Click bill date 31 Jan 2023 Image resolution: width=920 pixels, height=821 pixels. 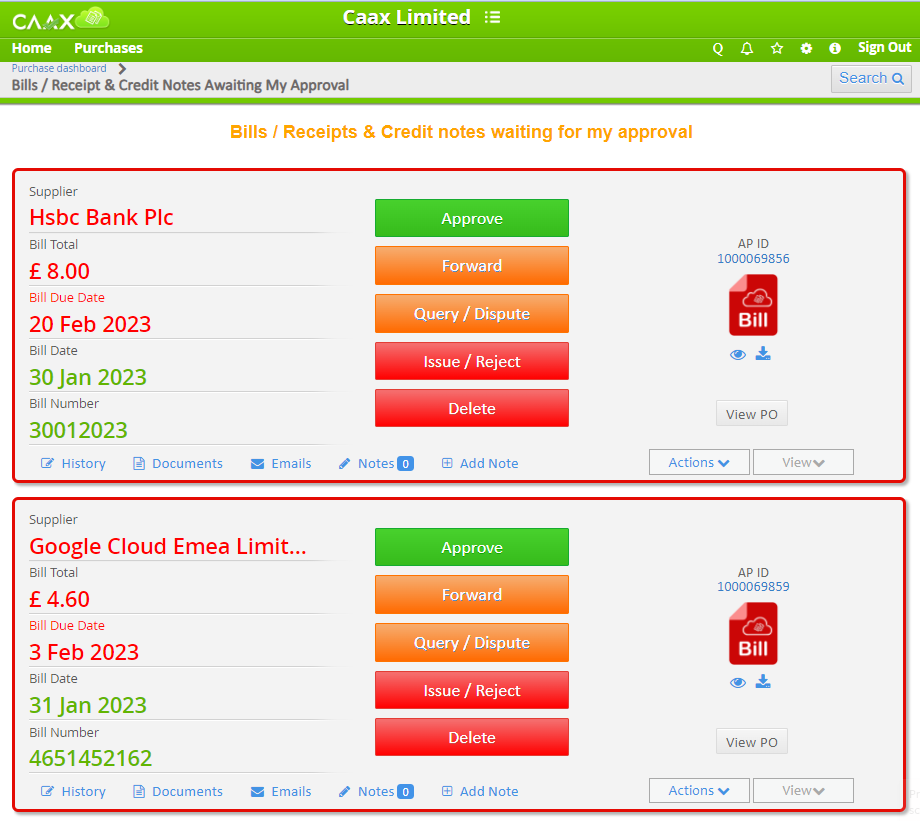[88, 705]
